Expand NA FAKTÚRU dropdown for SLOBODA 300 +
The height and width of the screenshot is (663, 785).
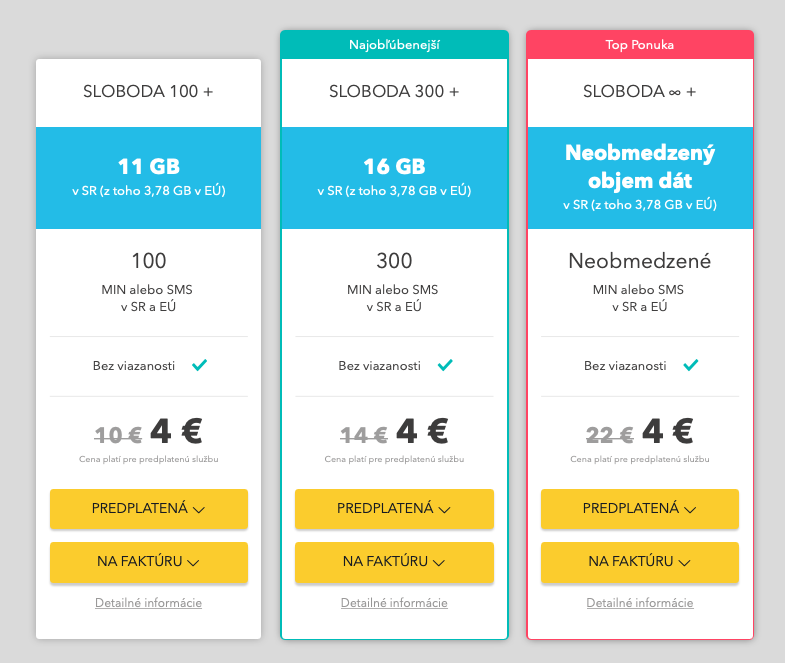point(395,562)
